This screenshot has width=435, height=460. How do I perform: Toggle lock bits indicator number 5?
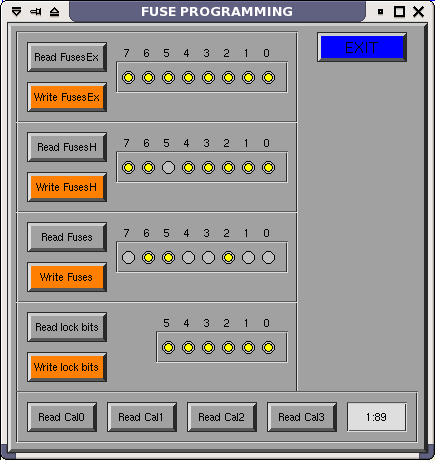tap(168, 348)
